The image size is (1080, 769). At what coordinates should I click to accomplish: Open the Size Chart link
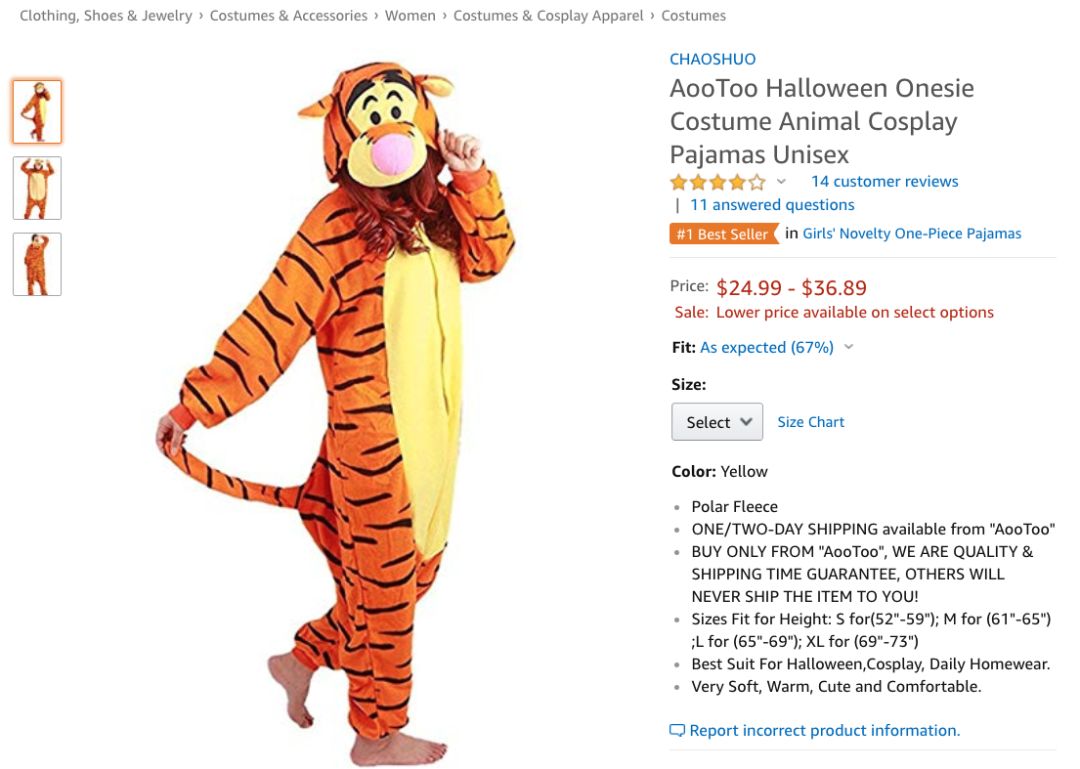point(810,422)
